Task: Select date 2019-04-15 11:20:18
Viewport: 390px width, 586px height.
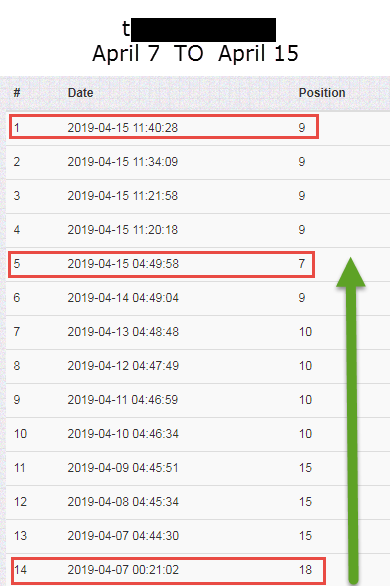Action: pos(123,230)
